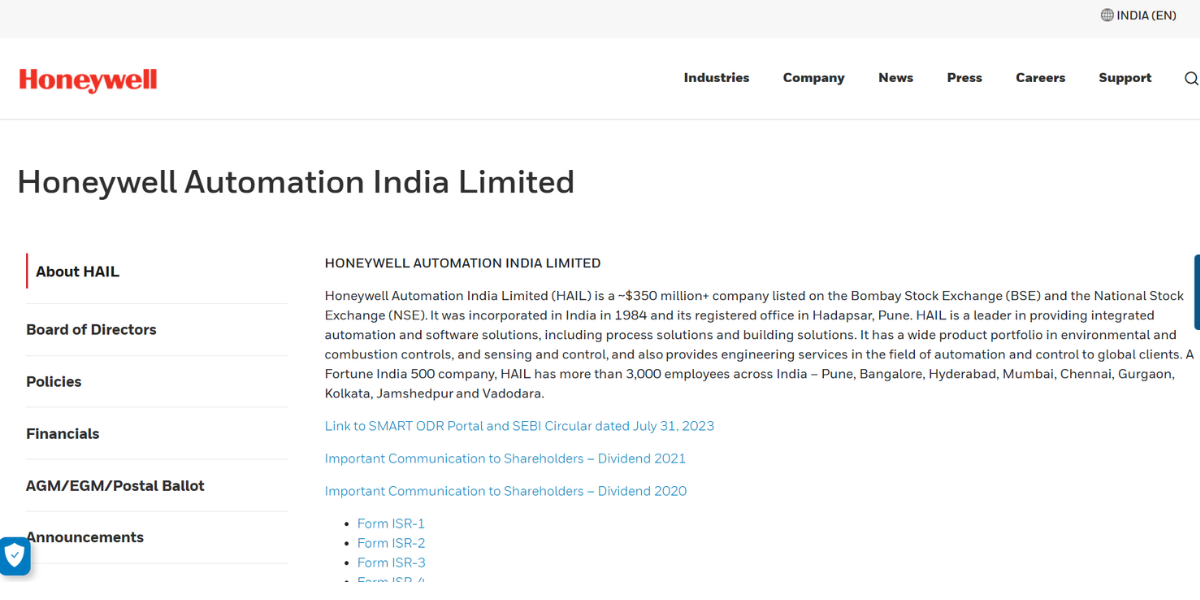View the Policies section
Screen dimensions: 1200x600
pos(54,381)
